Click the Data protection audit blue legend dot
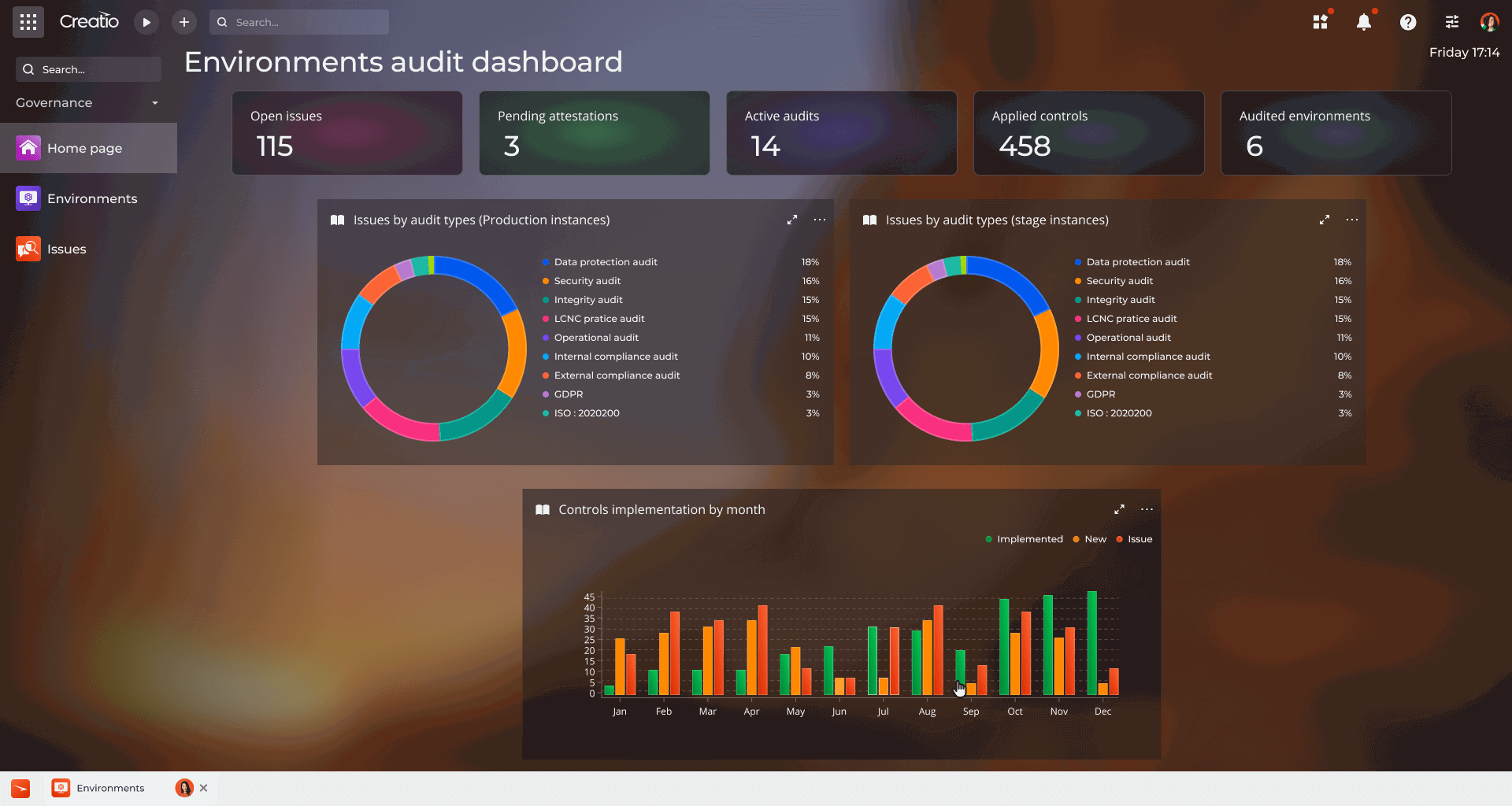The height and width of the screenshot is (806, 1512). pos(544,262)
